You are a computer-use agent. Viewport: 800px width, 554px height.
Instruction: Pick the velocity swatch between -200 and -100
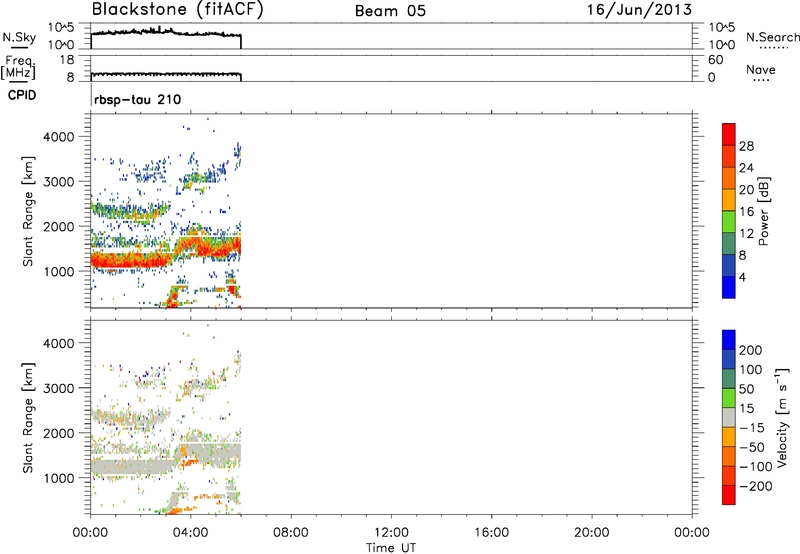pyautogui.click(x=729, y=475)
